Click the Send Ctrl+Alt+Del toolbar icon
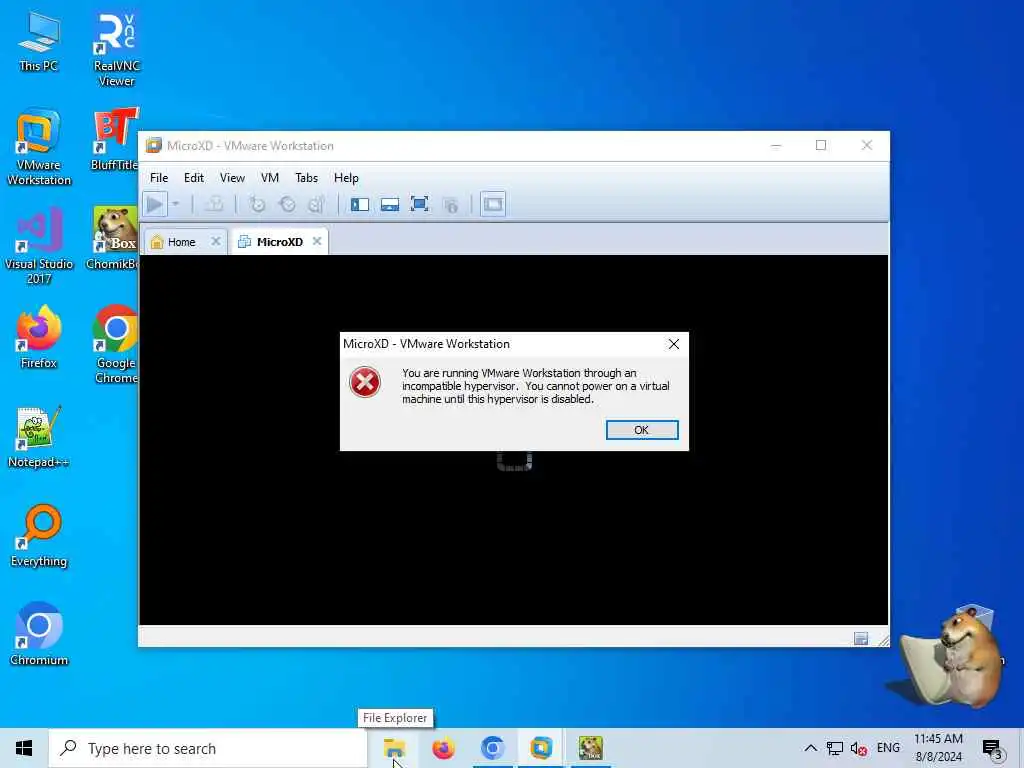 (x=214, y=204)
